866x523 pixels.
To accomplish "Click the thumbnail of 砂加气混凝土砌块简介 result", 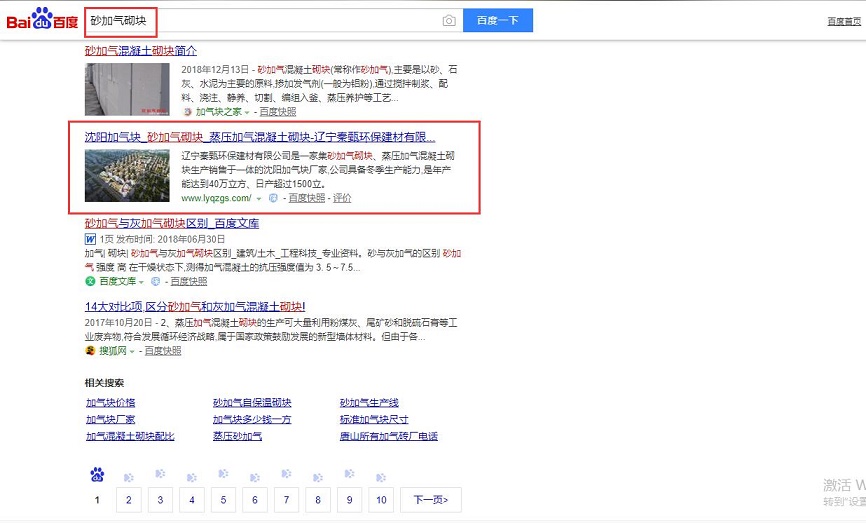I will (x=127, y=89).
